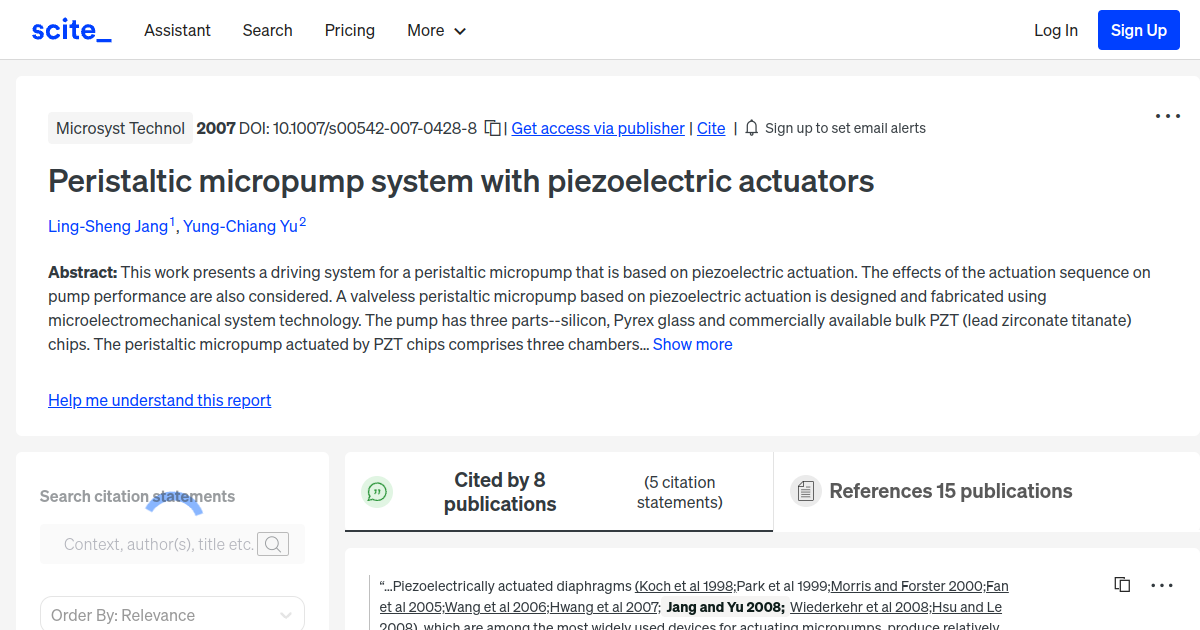Click the bell icon for email alerts
Screen dimensions: 1200x630
pos(750,128)
